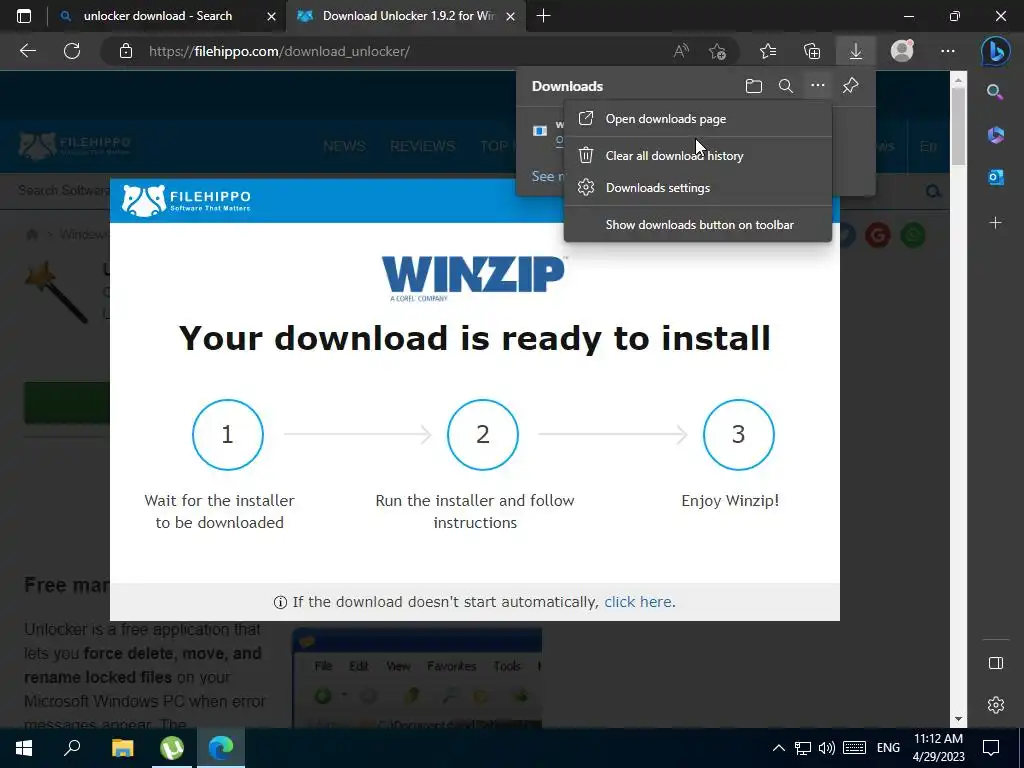View site information lock icon
Screen dimensions: 1024x768
(x=126, y=51)
